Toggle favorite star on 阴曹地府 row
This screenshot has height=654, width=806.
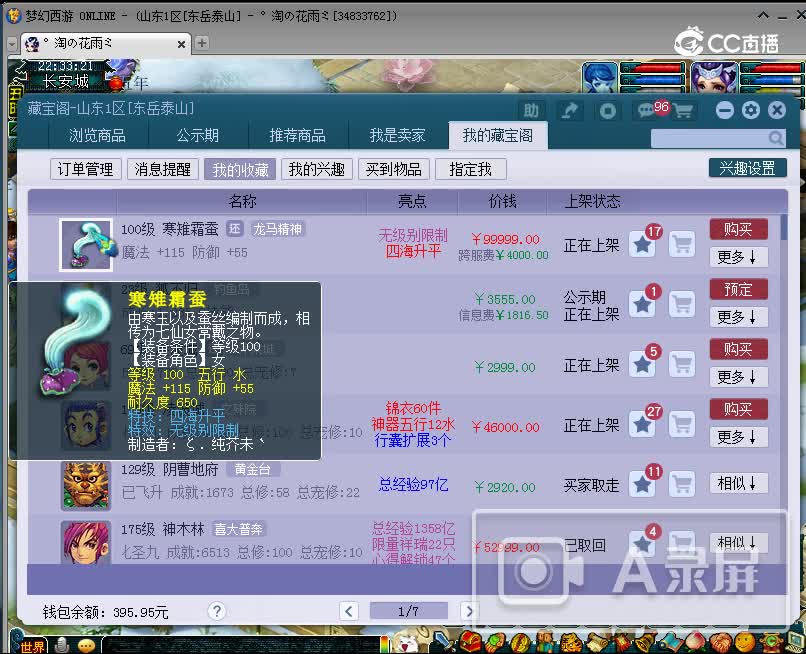[642, 484]
